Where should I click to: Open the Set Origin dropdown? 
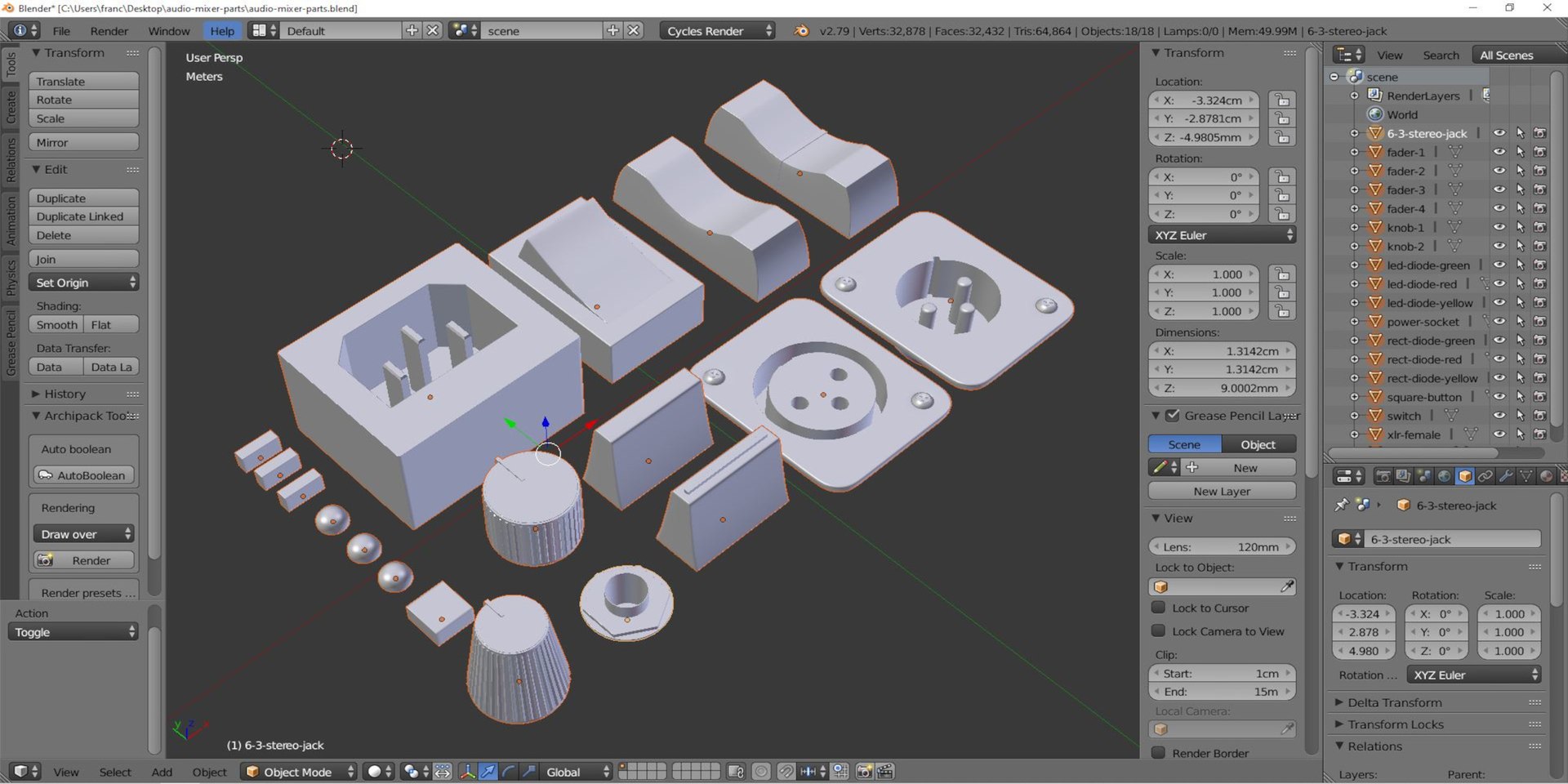pos(84,283)
